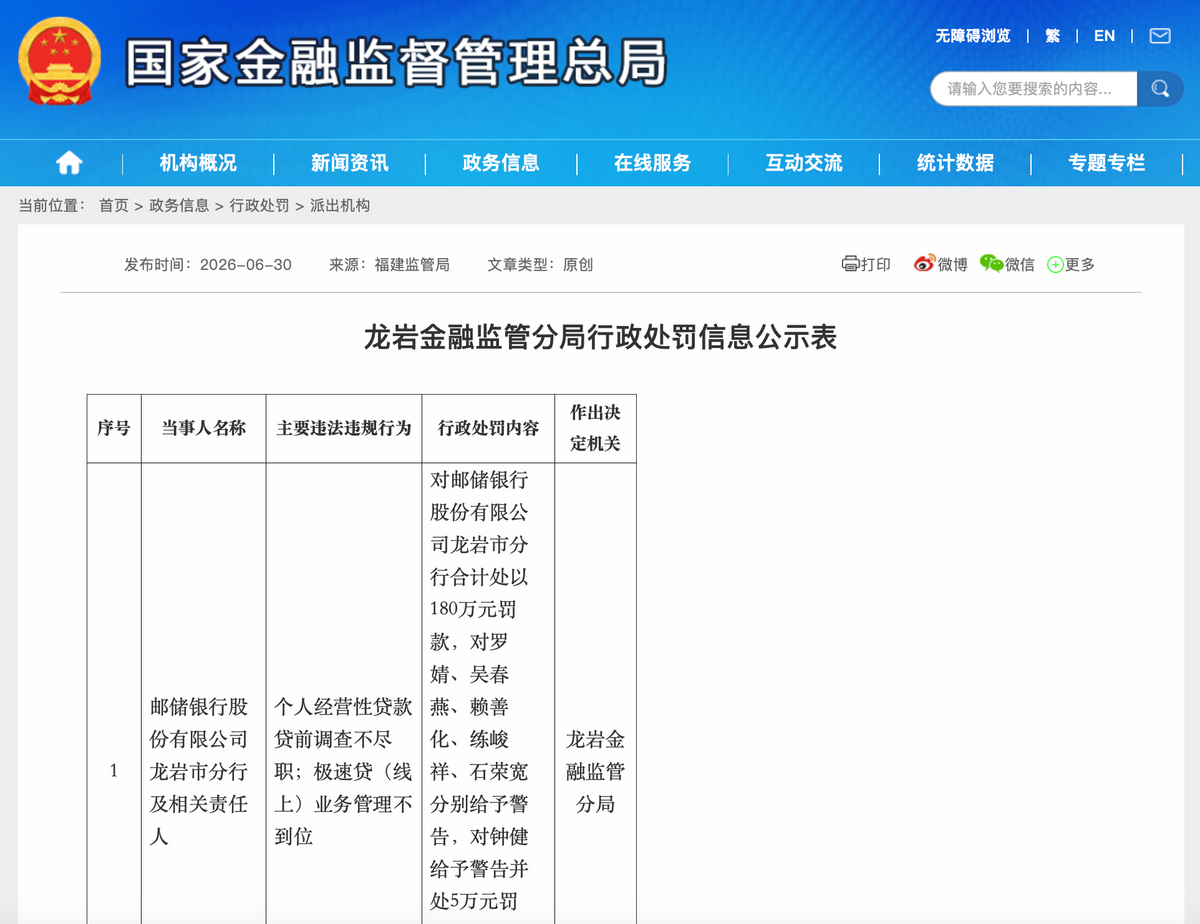Click the green plus more icon
The image size is (1200, 924).
click(x=1055, y=265)
